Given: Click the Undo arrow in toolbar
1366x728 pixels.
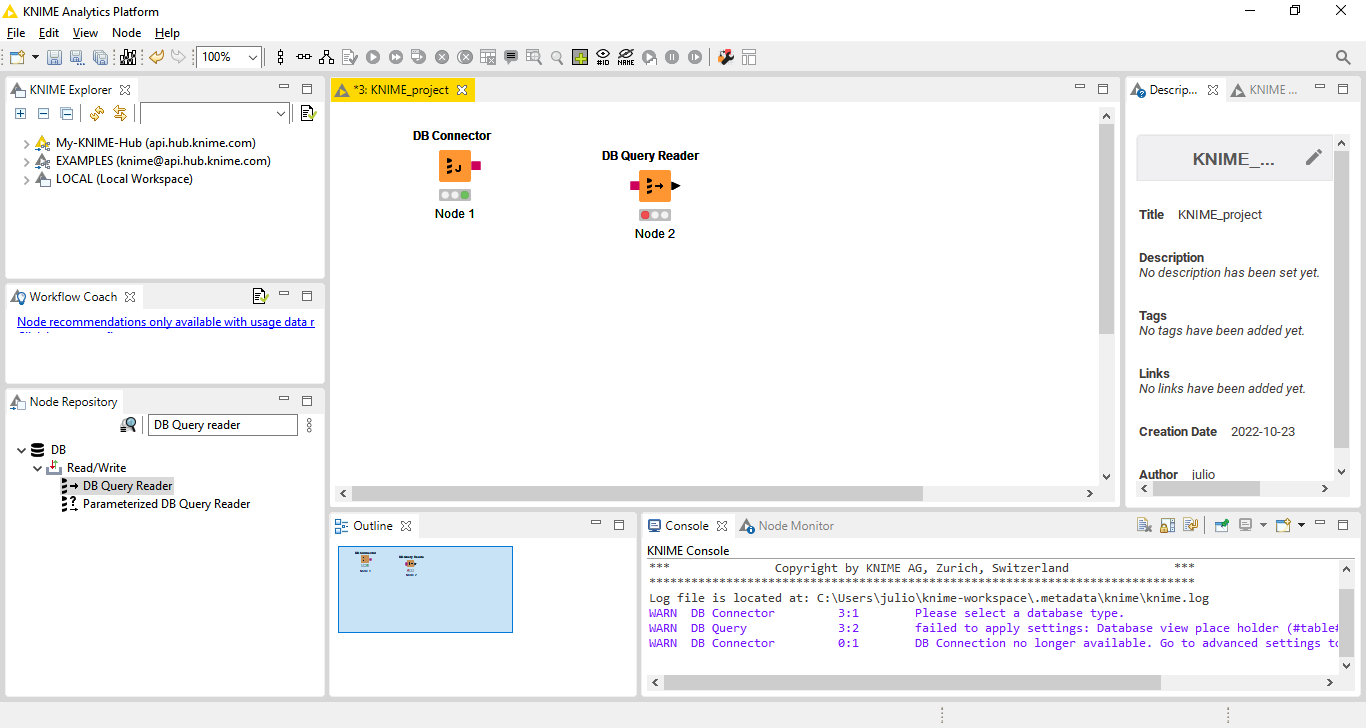Looking at the screenshot, I should tap(156, 58).
